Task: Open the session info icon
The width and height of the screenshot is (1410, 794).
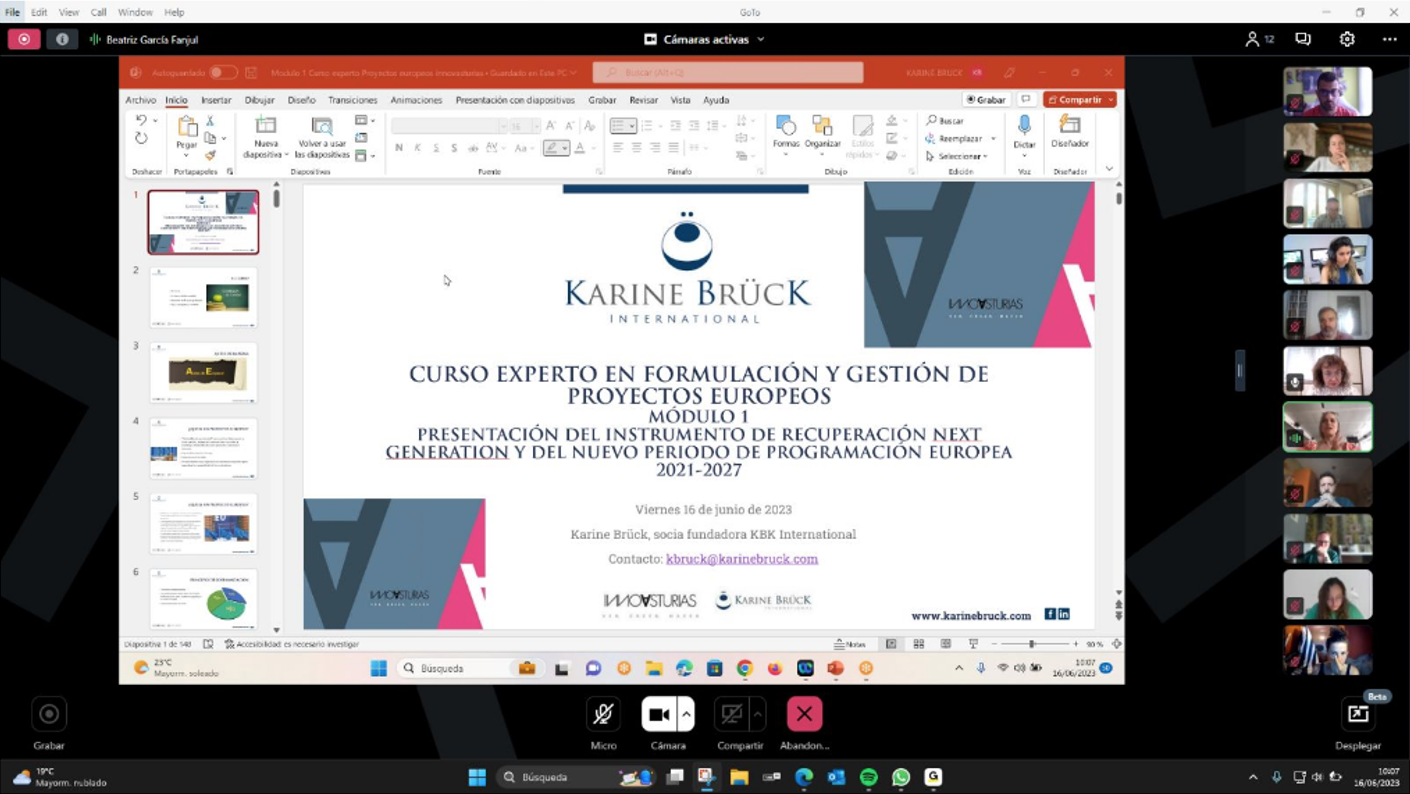Action: 62,39
